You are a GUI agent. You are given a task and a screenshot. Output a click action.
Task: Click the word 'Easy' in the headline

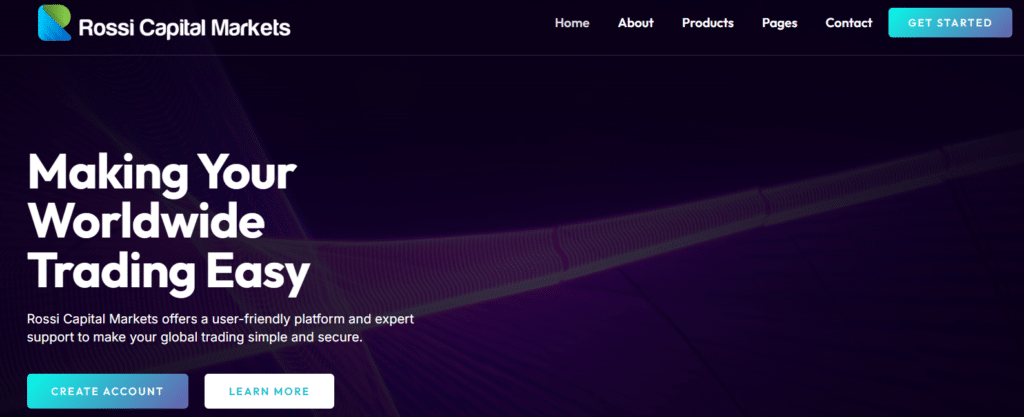coord(258,269)
